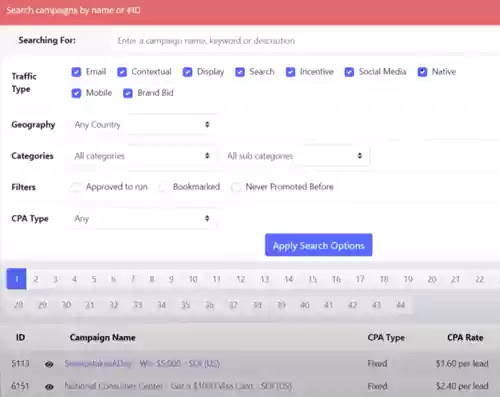This screenshot has width=500, height=397.
Task: Disable the Brand Bid checkbox
Action: tap(128, 93)
